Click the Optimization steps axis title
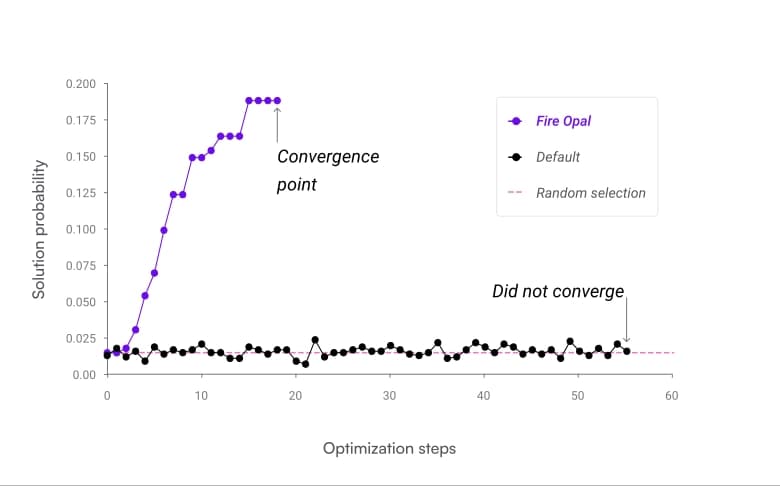Image resolution: width=780 pixels, height=486 pixels. click(389, 449)
